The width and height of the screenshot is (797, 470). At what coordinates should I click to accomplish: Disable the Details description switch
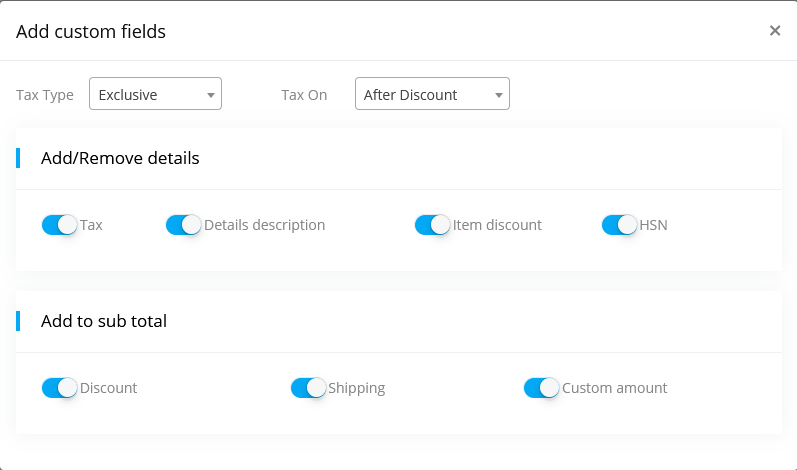pos(183,225)
